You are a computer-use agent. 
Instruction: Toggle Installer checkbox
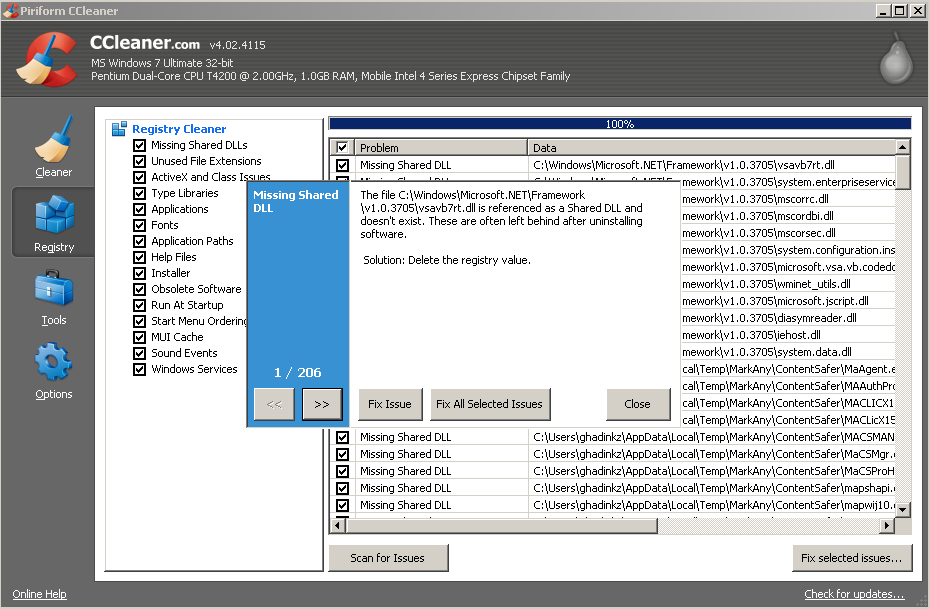coord(139,273)
